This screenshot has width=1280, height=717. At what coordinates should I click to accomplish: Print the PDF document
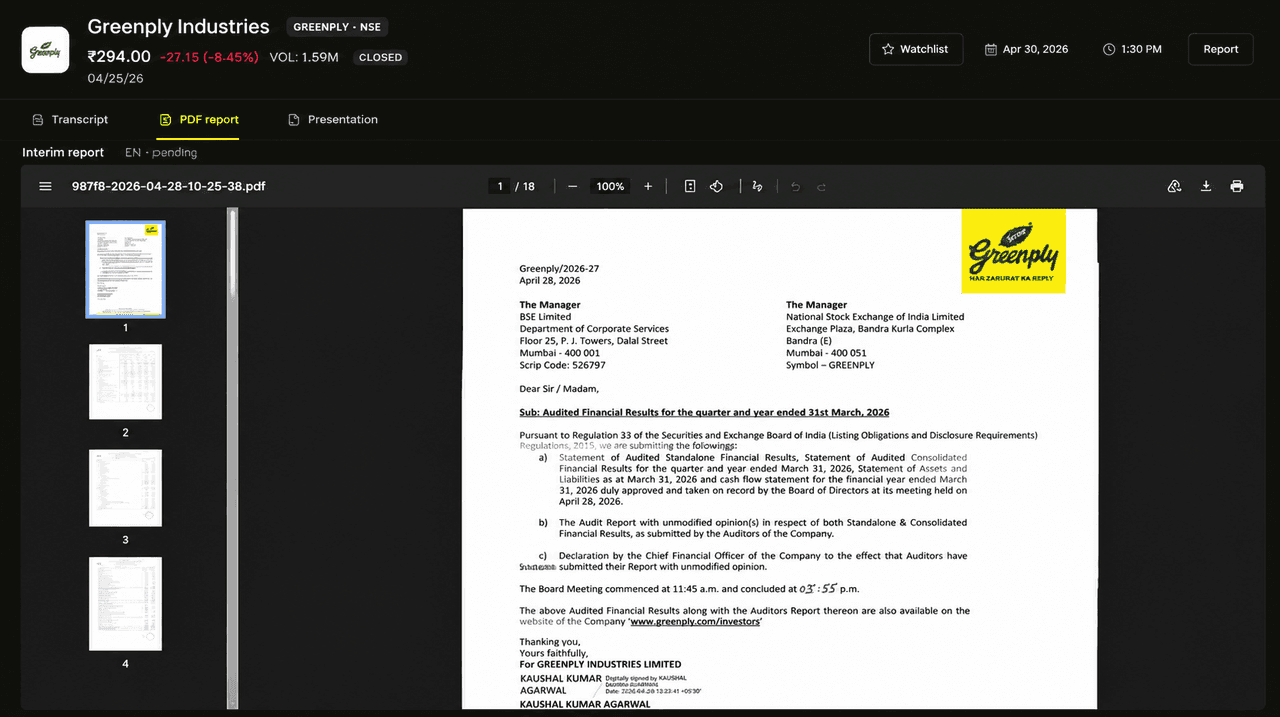pos(1237,186)
